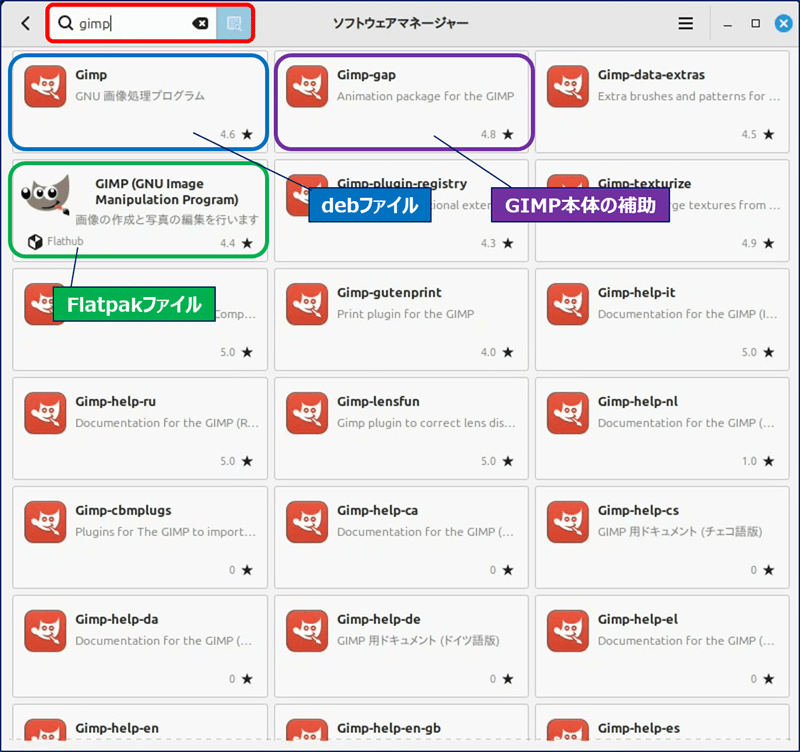
Task: Click the Gimp-help-it package icon
Action: click(x=567, y=304)
